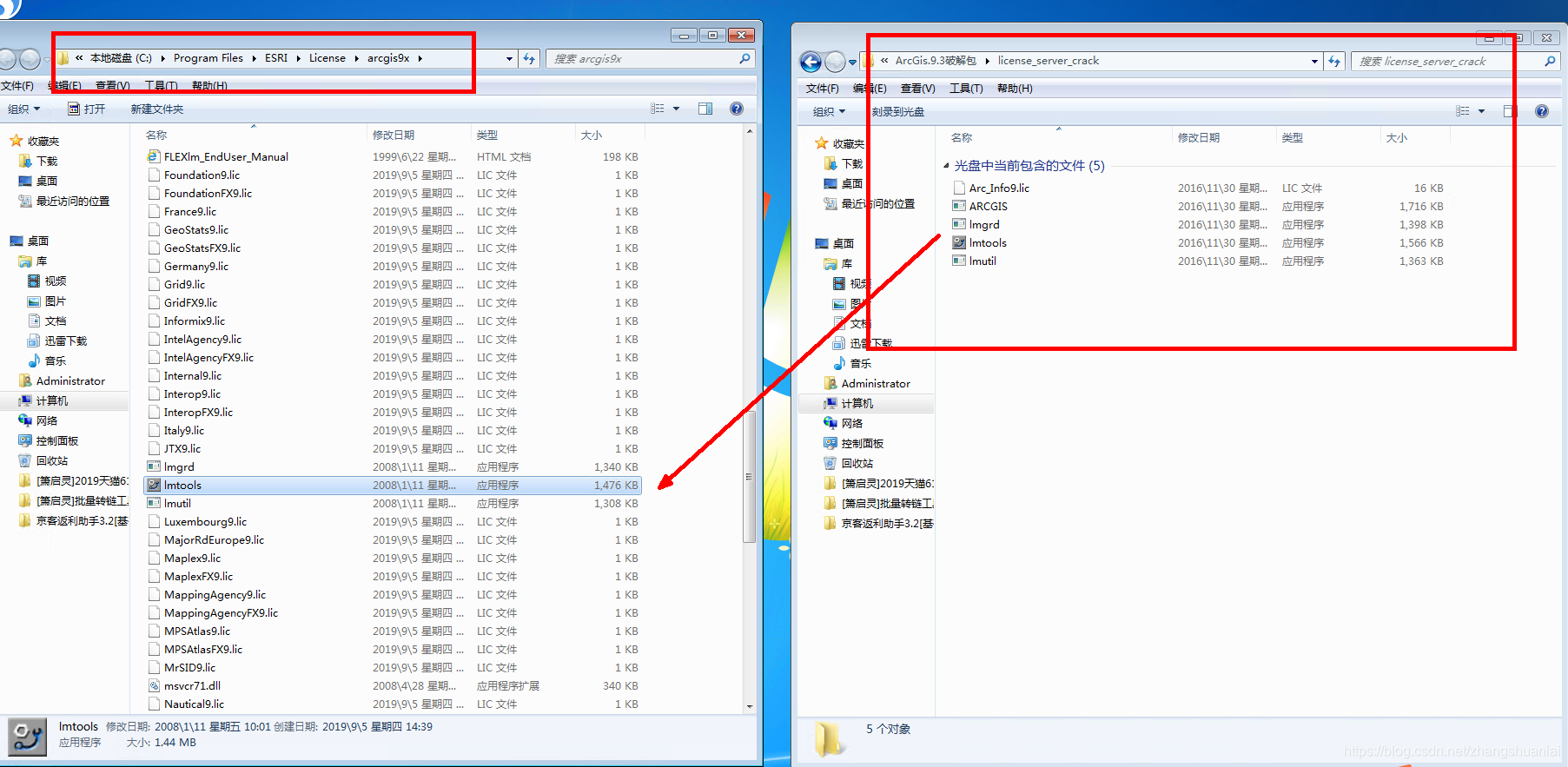Click refresh icon in license_server_crack address bar

click(x=1334, y=61)
